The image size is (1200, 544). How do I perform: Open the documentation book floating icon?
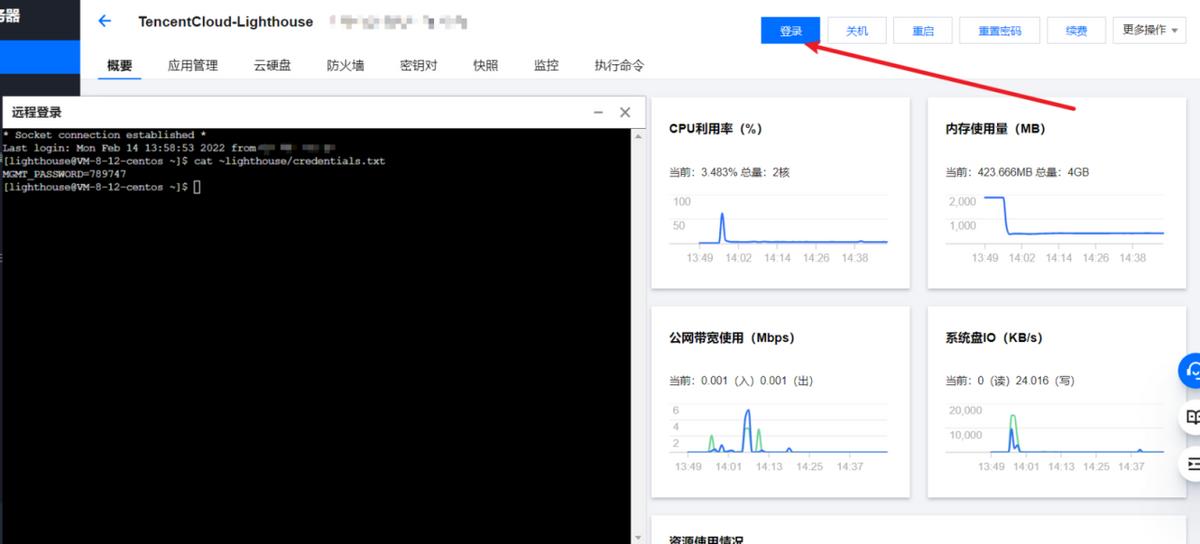point(1191,417)
